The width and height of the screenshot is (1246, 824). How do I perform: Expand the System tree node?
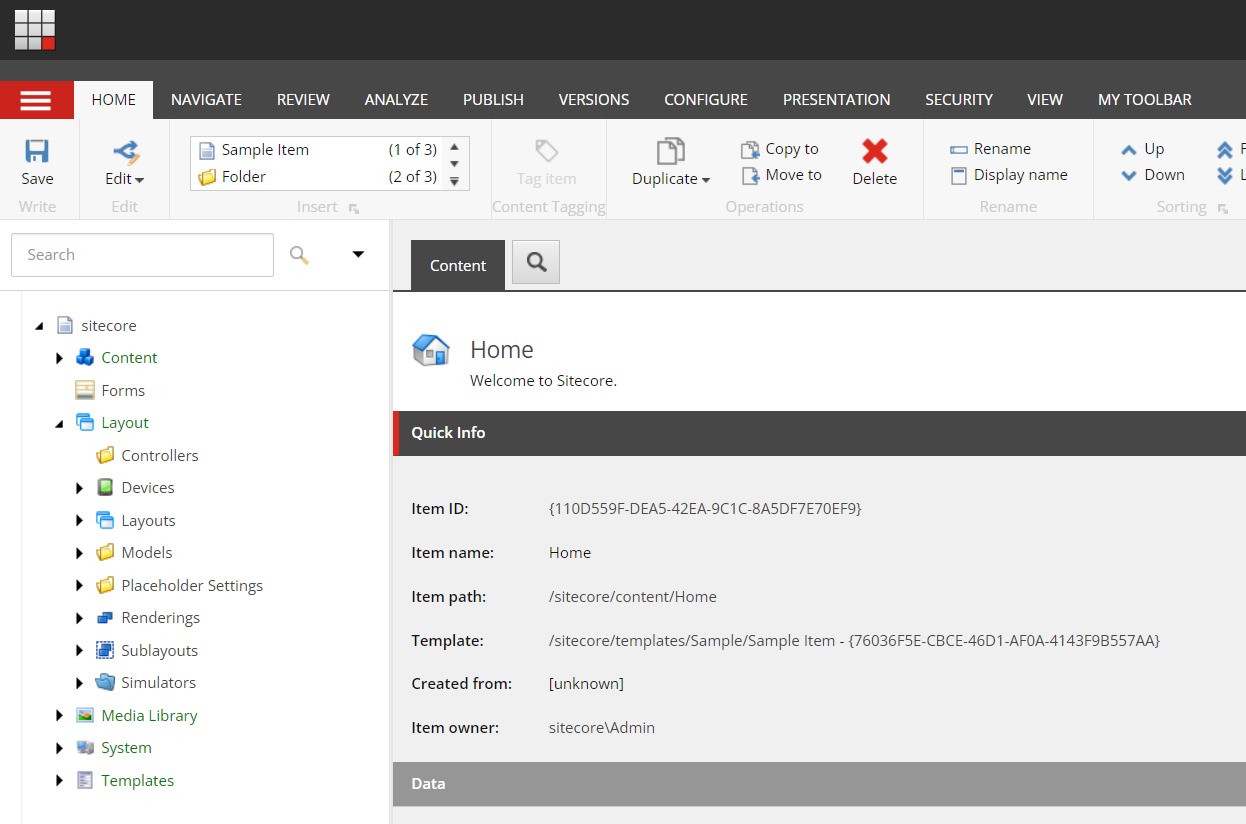pyautogui.click(x=59, y=748)
